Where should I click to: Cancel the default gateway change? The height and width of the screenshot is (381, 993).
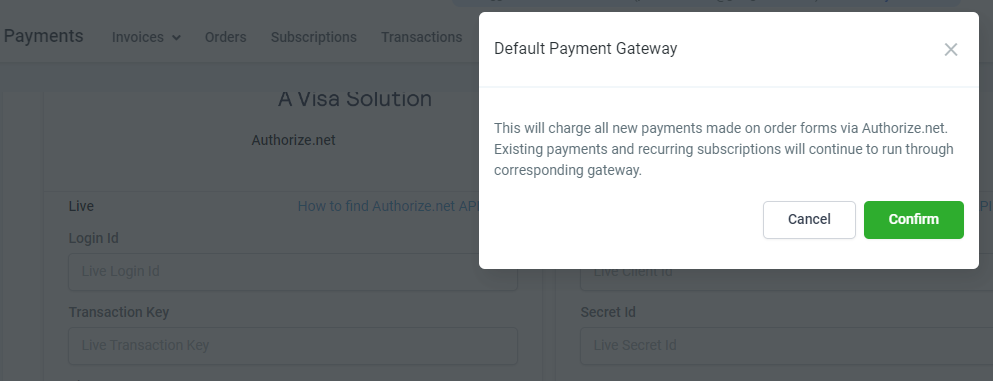tap(809, 220)
